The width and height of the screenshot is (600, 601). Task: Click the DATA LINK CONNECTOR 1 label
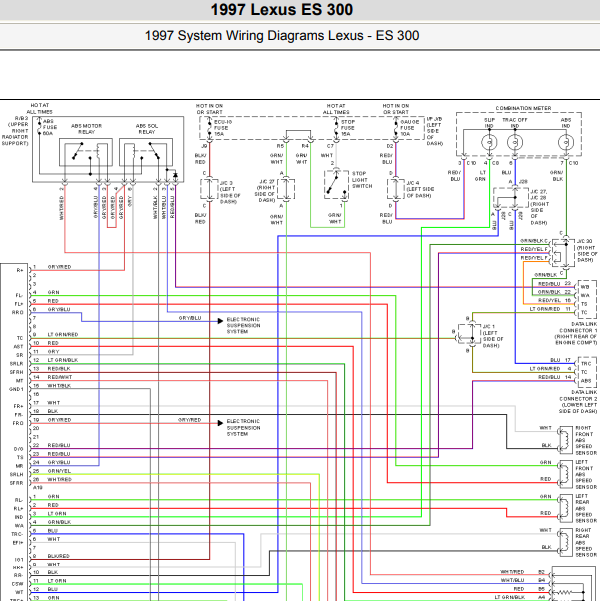pyautogui.click(x=576, y=333)
